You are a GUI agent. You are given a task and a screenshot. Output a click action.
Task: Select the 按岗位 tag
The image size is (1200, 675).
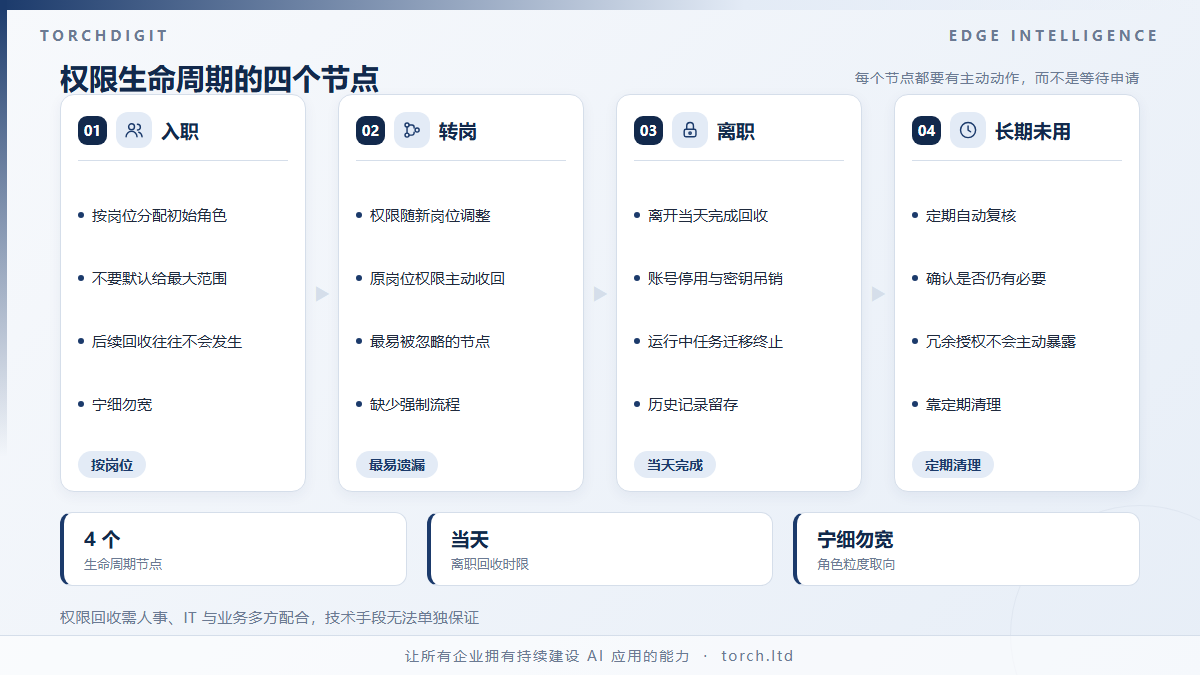click(x=112, y=464)
